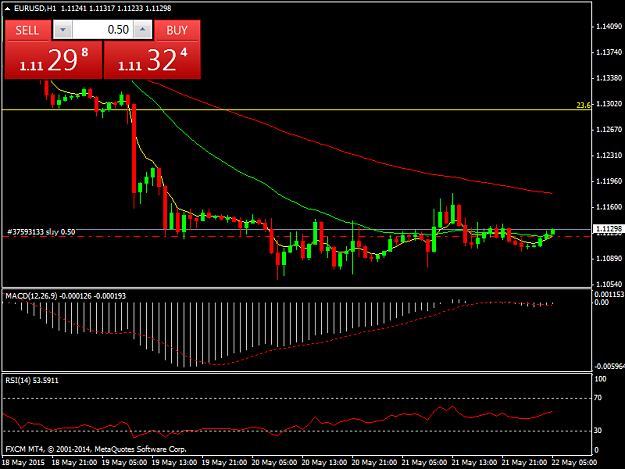This screenshot has height=469, width=625.
Task: Click the EURUSD,H1 chart title text
Action: (x=35, y=8)
